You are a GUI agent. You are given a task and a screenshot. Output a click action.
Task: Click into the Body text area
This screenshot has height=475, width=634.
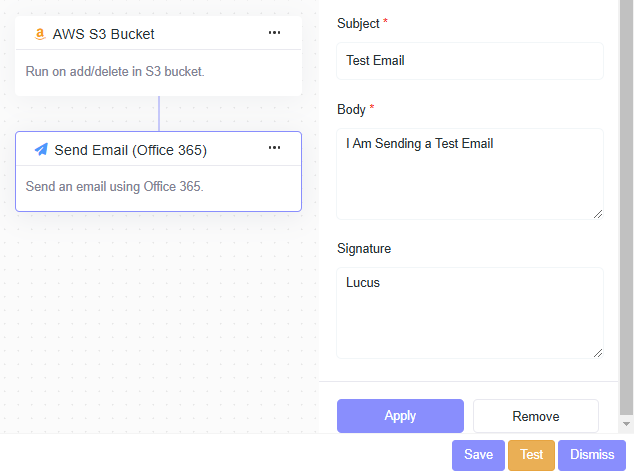click(x=469, y=173)
